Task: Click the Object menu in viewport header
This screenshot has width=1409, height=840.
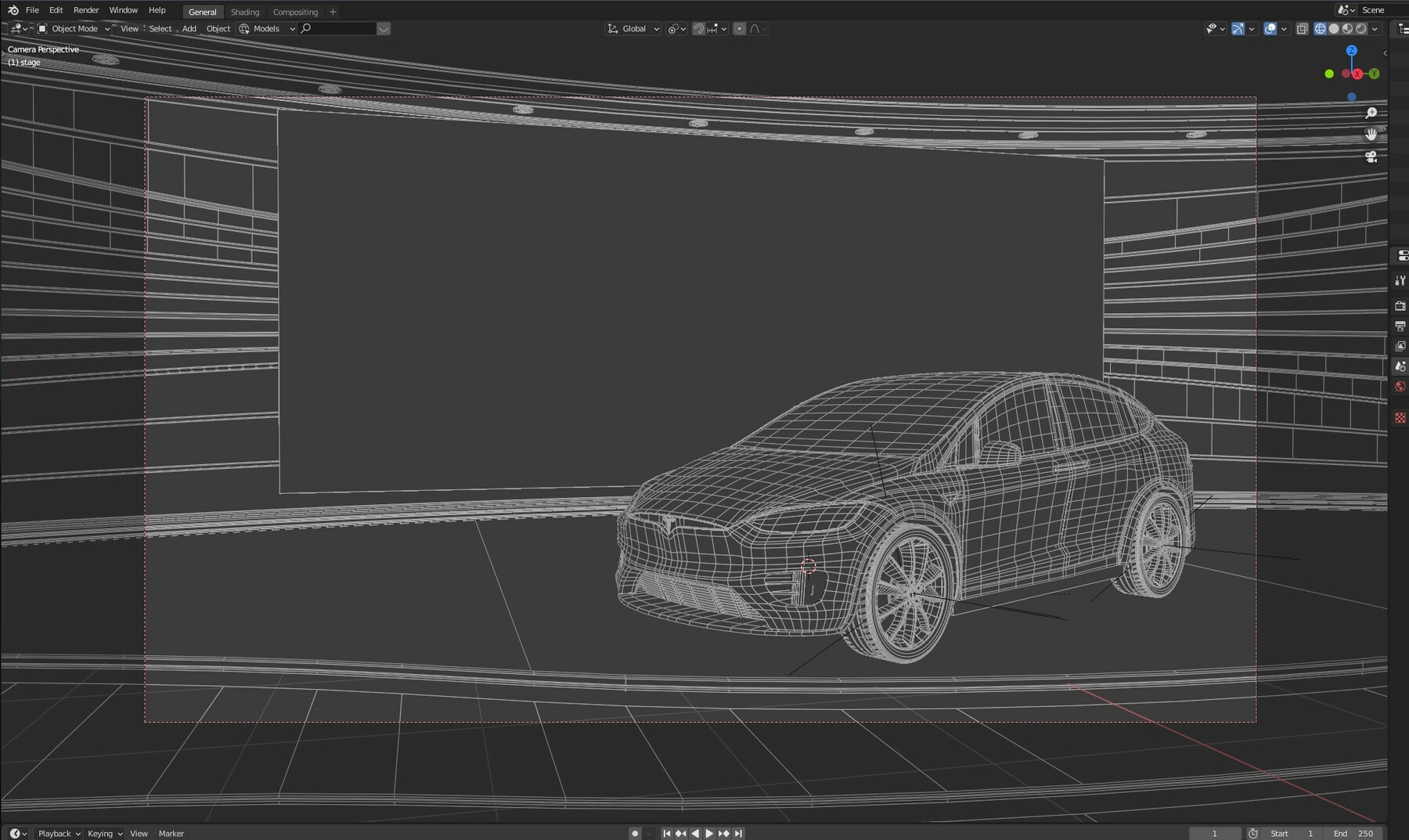Action: (x=218, y=29)
